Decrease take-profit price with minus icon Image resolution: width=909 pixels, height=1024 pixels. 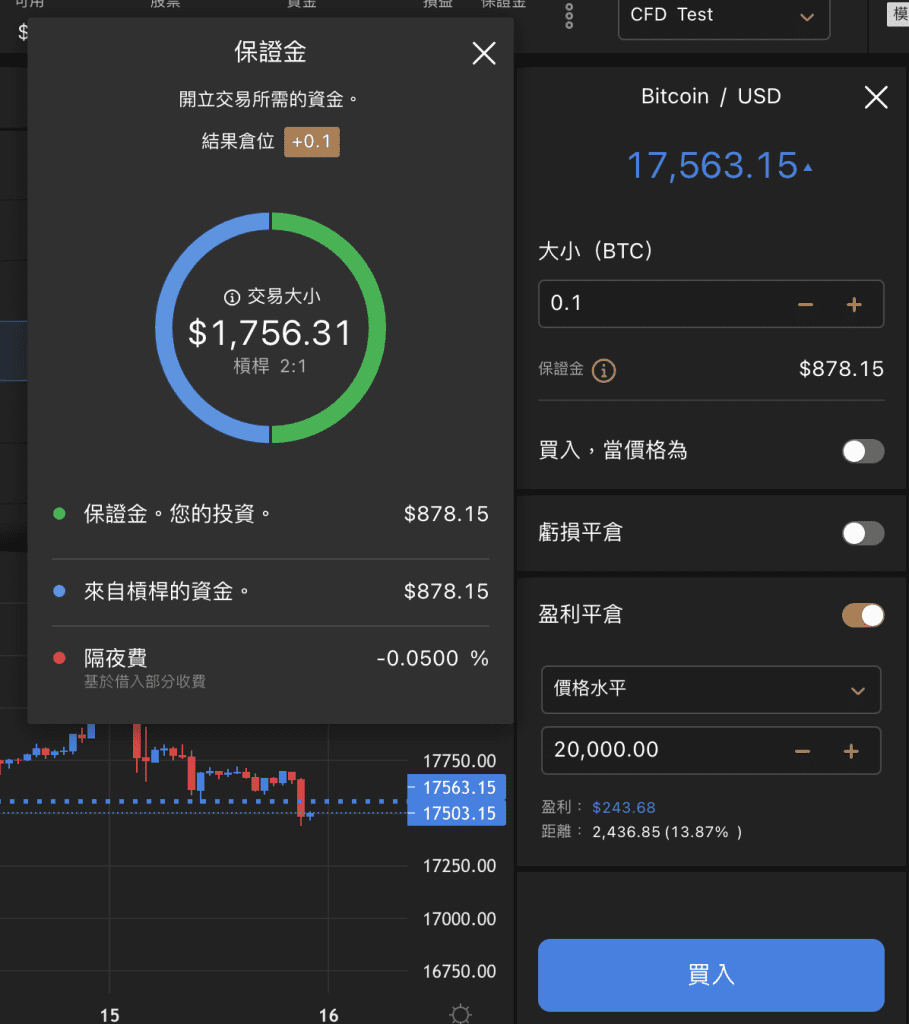pyautogui.click(x=802, y=751)
